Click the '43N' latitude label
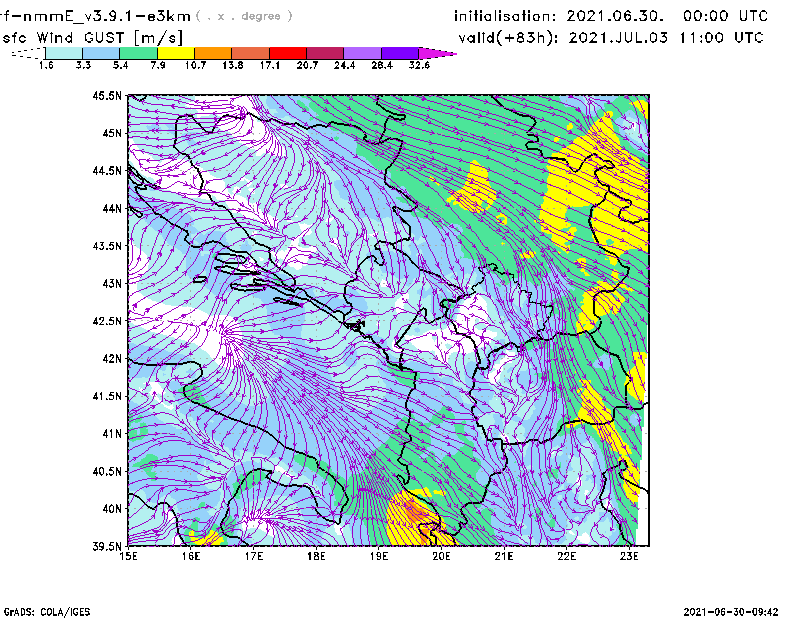 112,283
